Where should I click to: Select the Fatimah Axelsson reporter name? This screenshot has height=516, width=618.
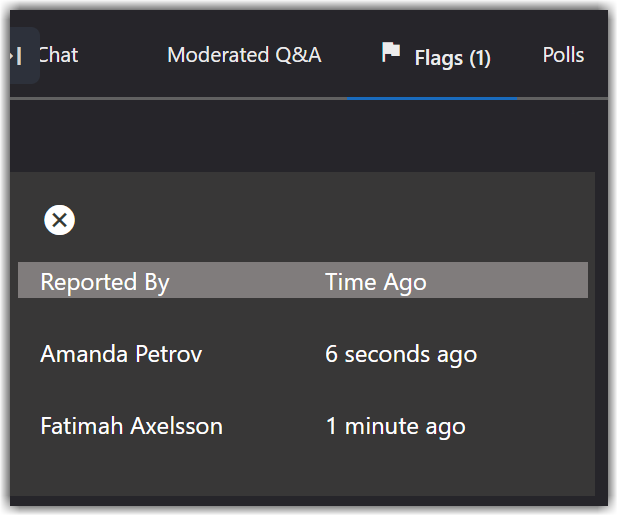tap(132, 426)
